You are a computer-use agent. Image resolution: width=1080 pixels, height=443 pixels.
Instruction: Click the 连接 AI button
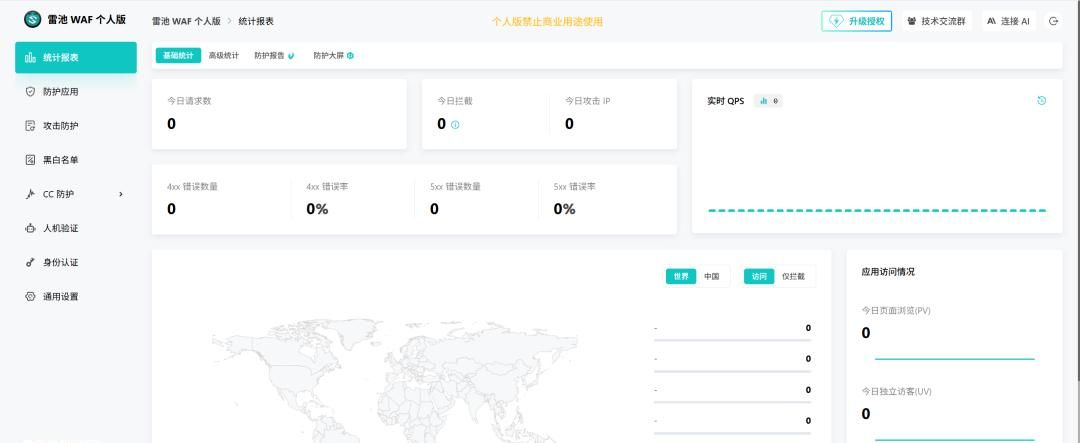[1008, 21]
